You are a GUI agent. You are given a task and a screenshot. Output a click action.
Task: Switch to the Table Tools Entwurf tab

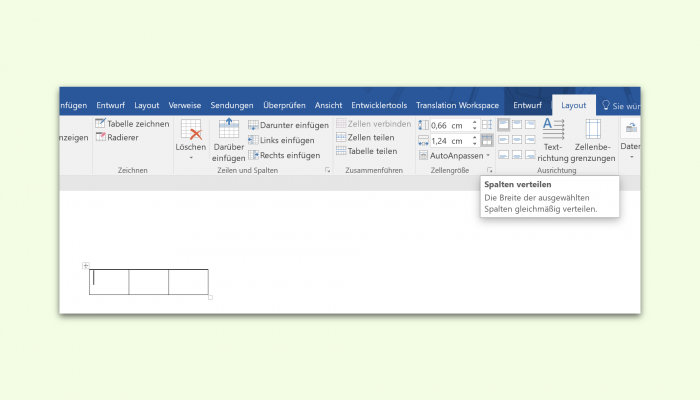(x=527, y=105)
